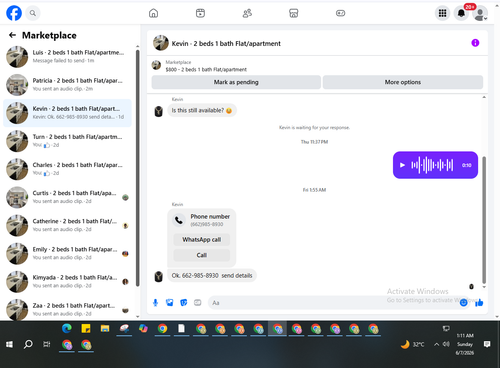Viewport: 500px width, 368px height.
Task: Open the notifications bell
Action: (x=461, y=13)
